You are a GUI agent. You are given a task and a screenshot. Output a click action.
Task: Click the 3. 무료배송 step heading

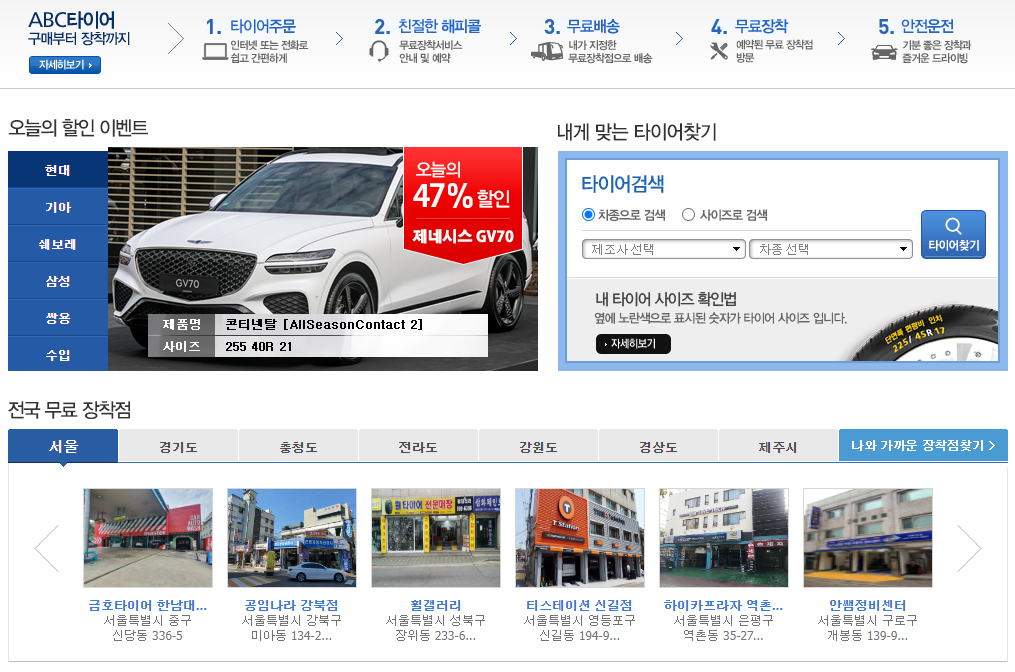coord(582,27)
